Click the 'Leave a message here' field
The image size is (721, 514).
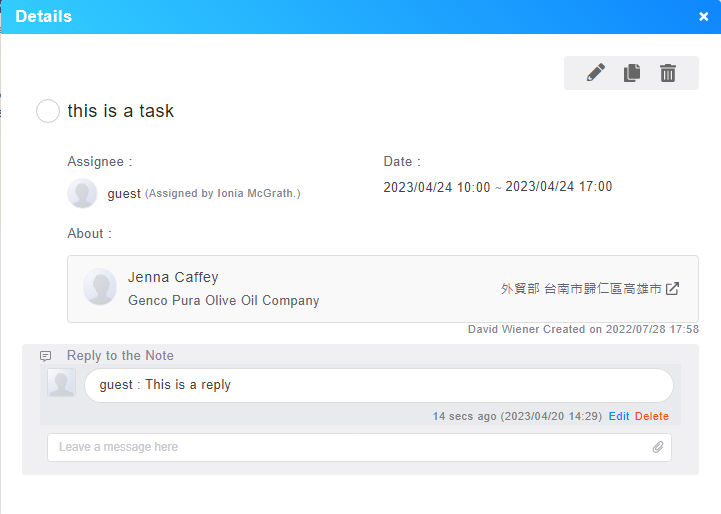359,447
